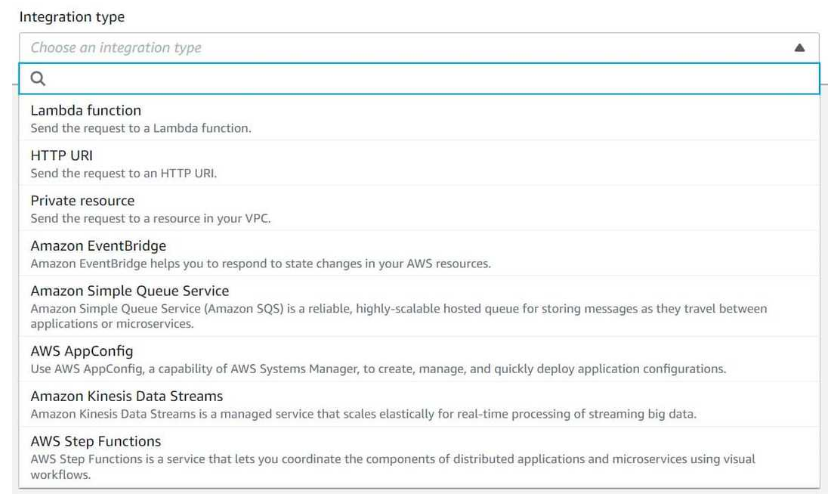Screen dimensions: 832x499
Task: Pick Amazon Kinesis Data Streams
Action: click(x=419, y=405)
